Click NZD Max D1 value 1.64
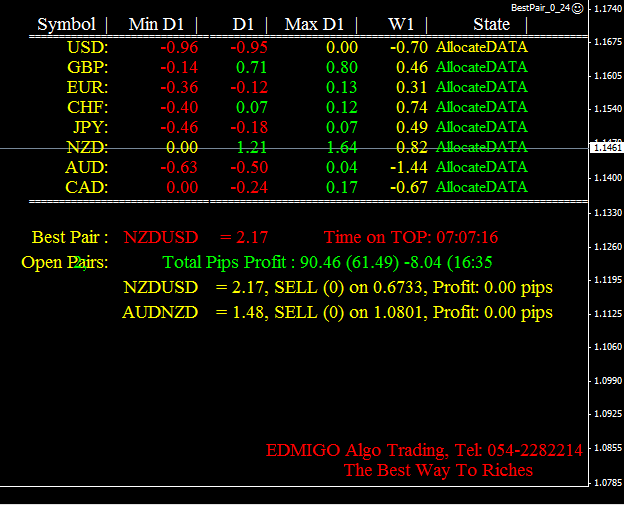This screenshot has width=624, height=505. 342,147
